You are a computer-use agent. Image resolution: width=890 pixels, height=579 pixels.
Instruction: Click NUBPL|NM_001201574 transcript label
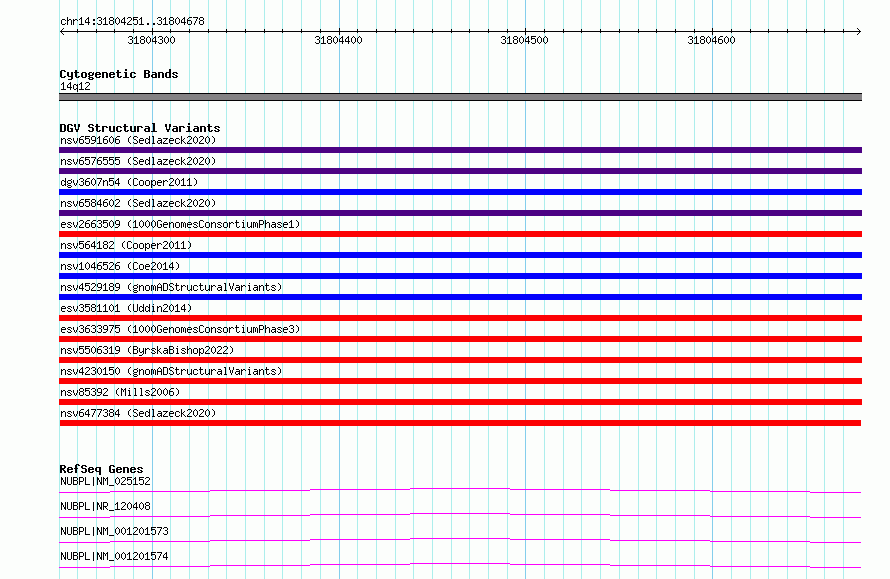(114, 556)
